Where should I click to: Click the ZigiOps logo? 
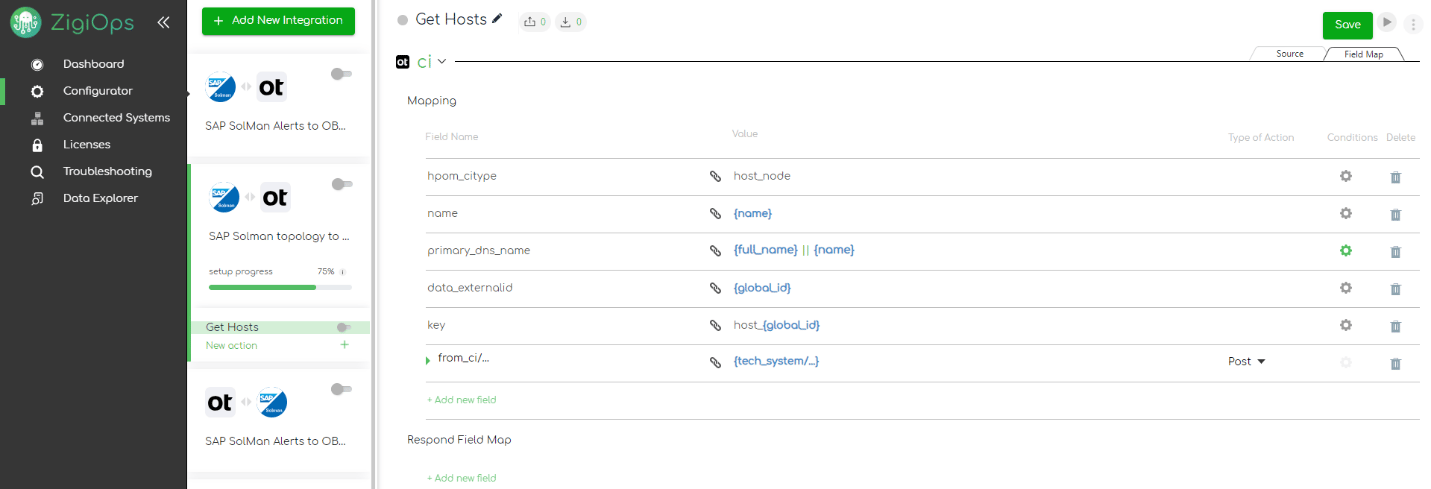[x=74, y=22]
